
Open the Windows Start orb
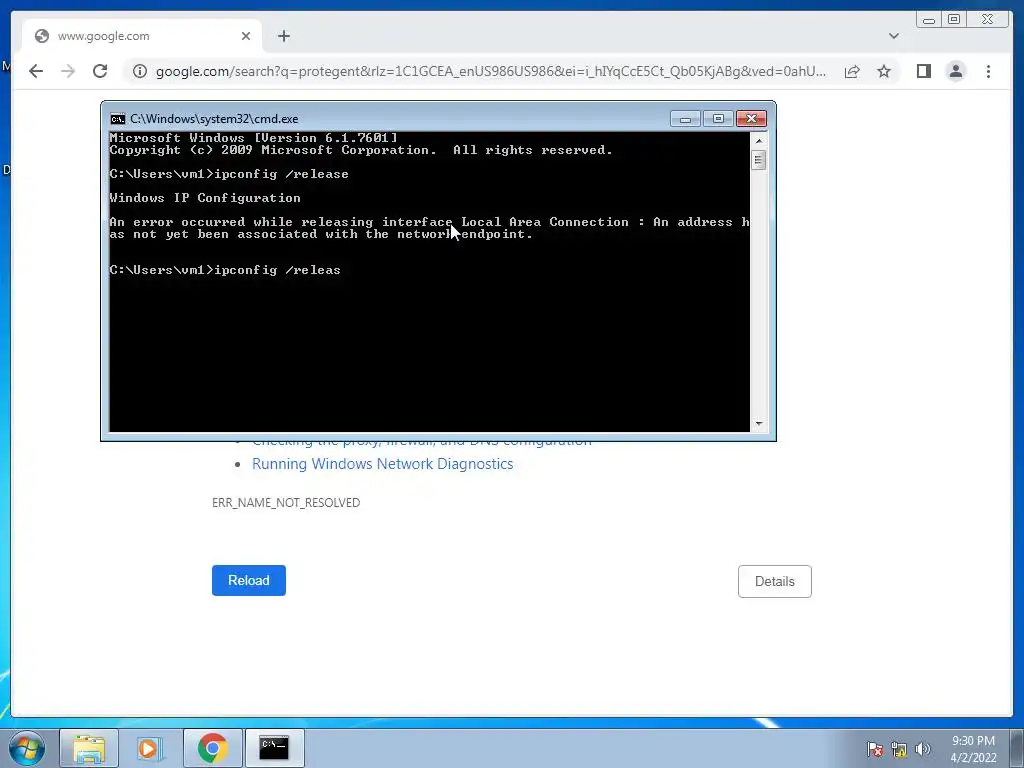click(27, 748)
